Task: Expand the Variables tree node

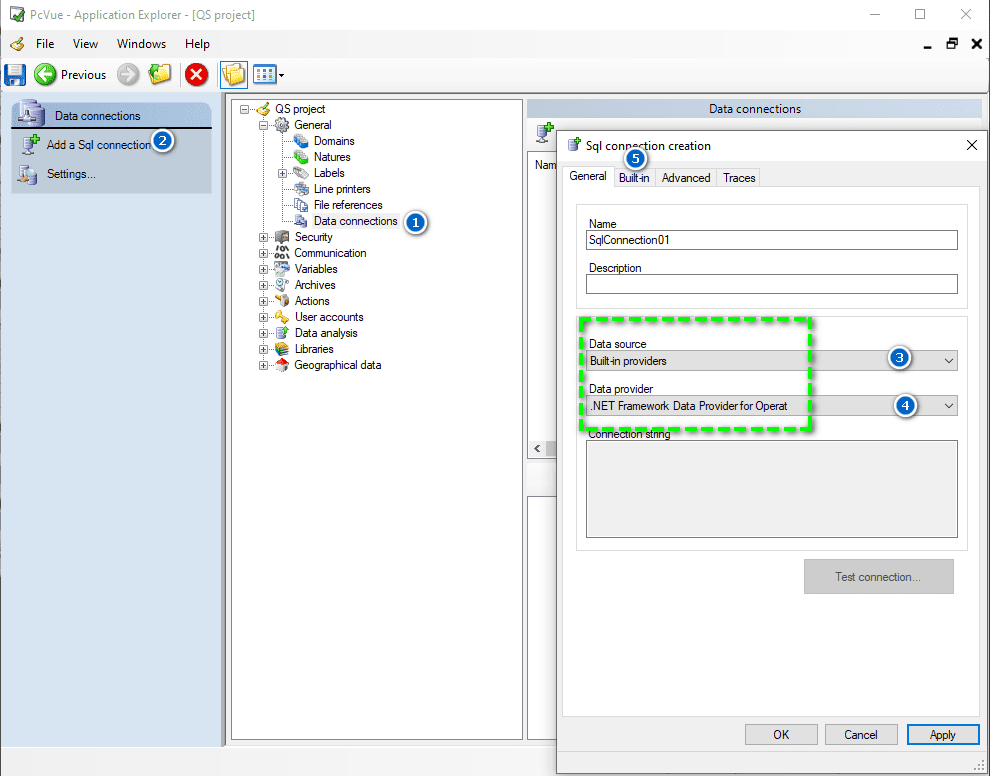Action: pos(263,269)
